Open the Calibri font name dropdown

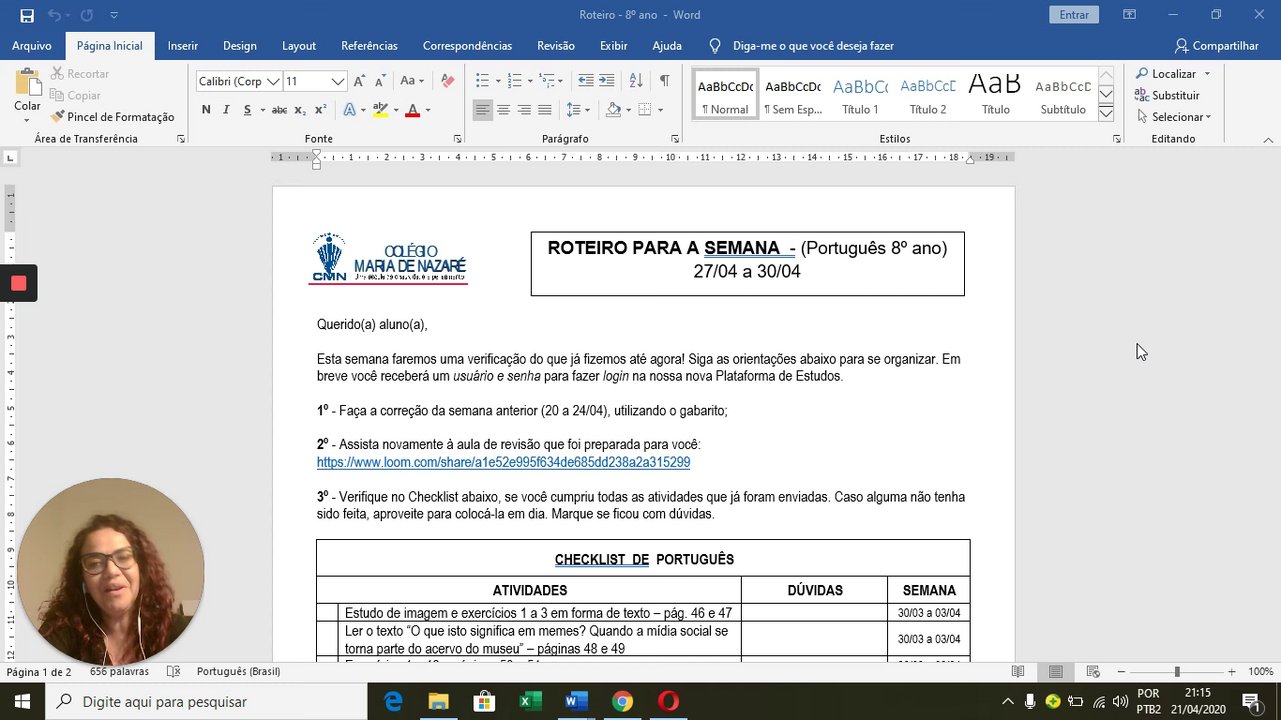click(273, 81)
